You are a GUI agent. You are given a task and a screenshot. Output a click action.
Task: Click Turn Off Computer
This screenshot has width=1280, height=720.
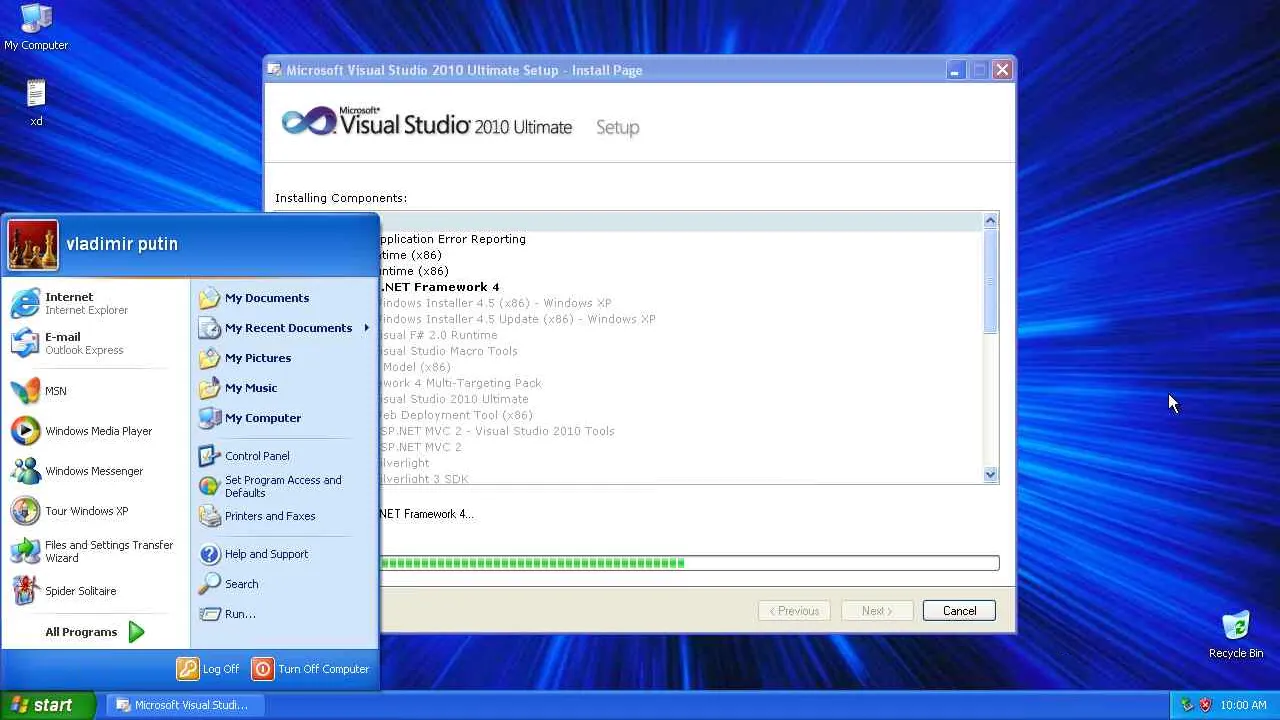coord(311,669)
